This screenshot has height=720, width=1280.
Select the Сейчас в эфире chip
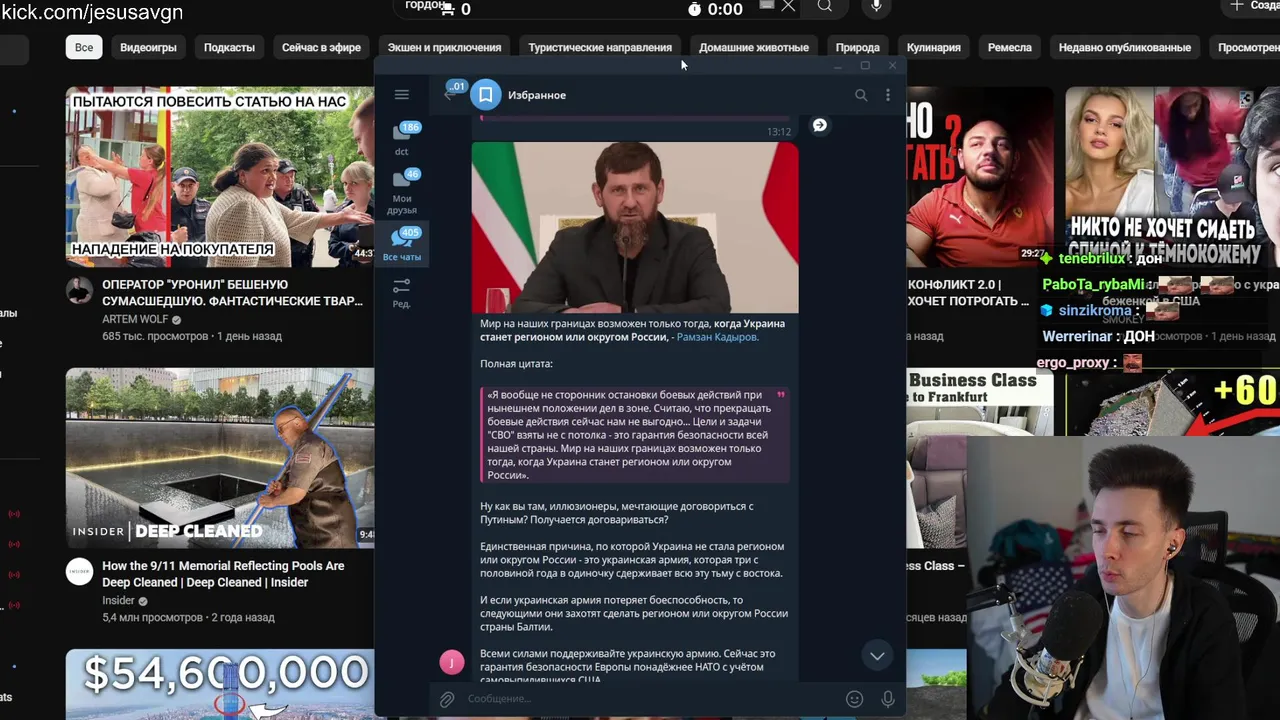pyautogui.click(x=321, y=47)
